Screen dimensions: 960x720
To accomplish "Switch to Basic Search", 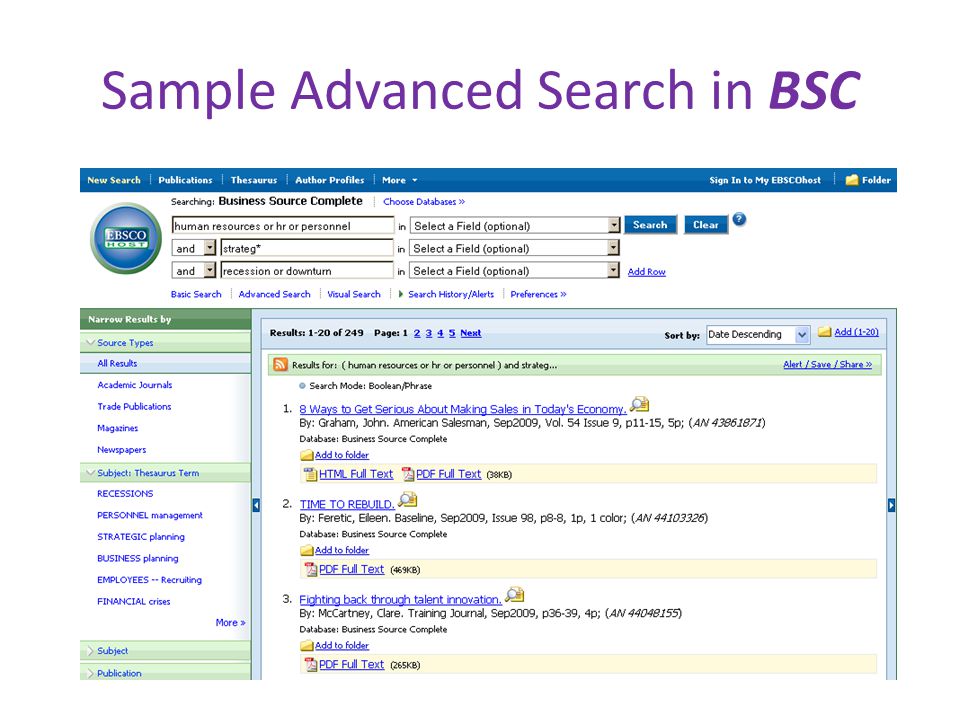I will click(x=196, y=294).
